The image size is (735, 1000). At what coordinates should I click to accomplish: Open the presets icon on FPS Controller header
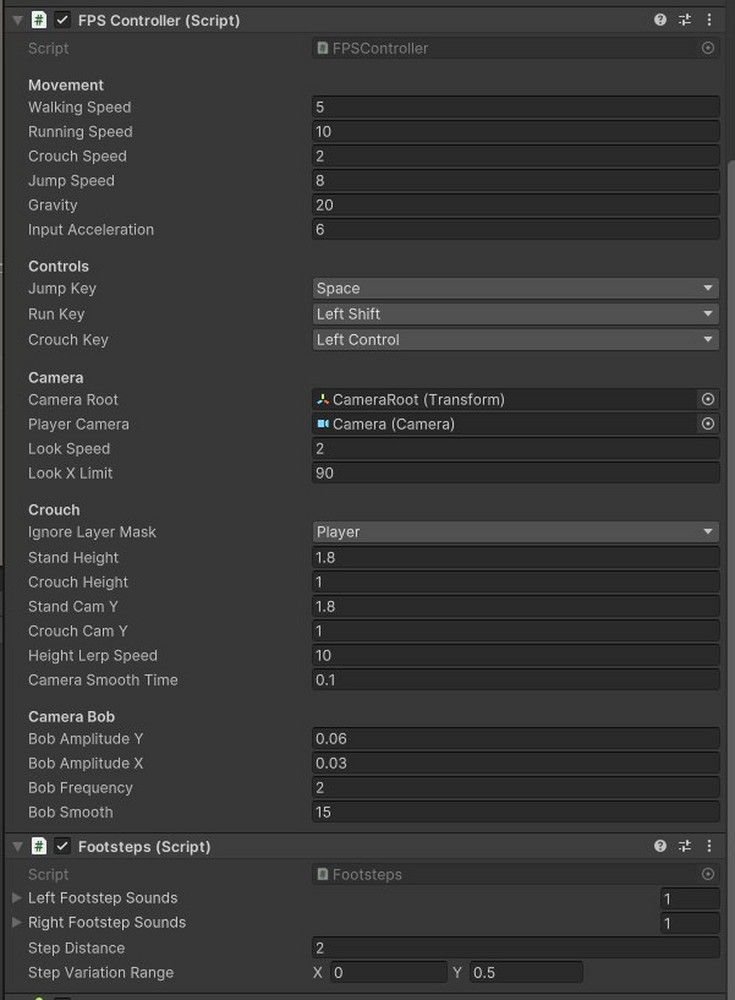[x=684, y=19]
